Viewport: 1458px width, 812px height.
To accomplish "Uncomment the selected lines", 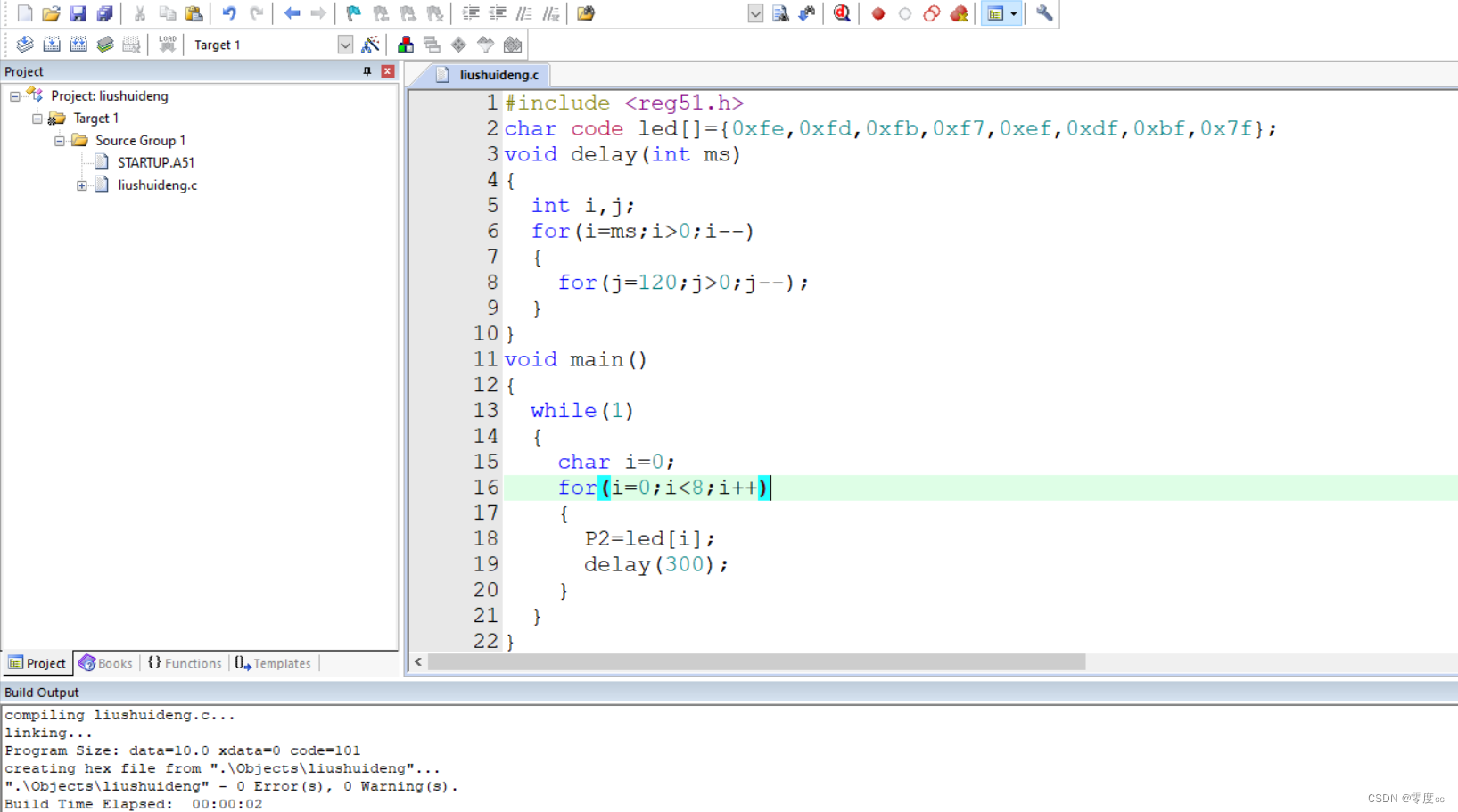I will pyautogui.click(x=551, y=13).
